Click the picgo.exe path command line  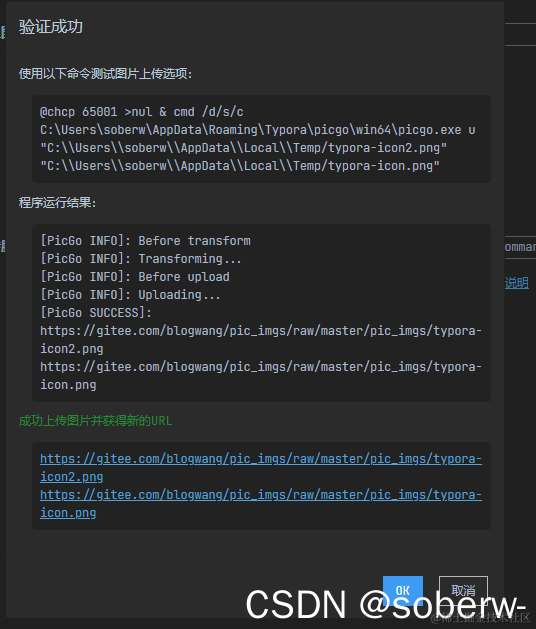tap(258, 130)
